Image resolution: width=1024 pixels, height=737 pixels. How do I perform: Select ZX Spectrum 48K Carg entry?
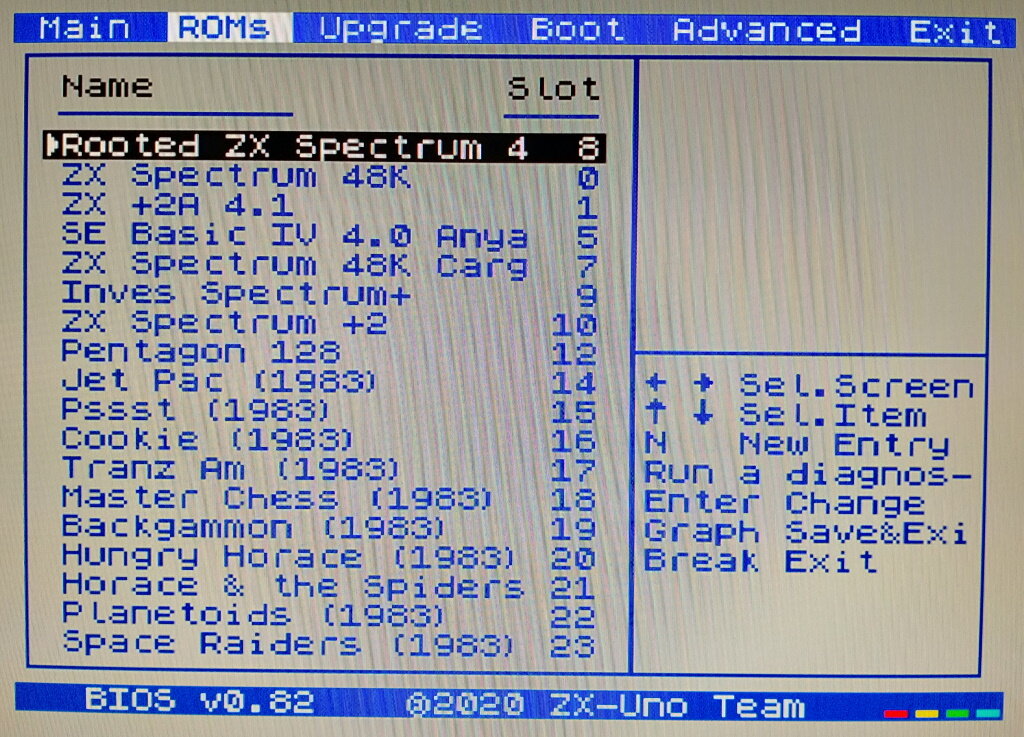(x=330, y=264)
